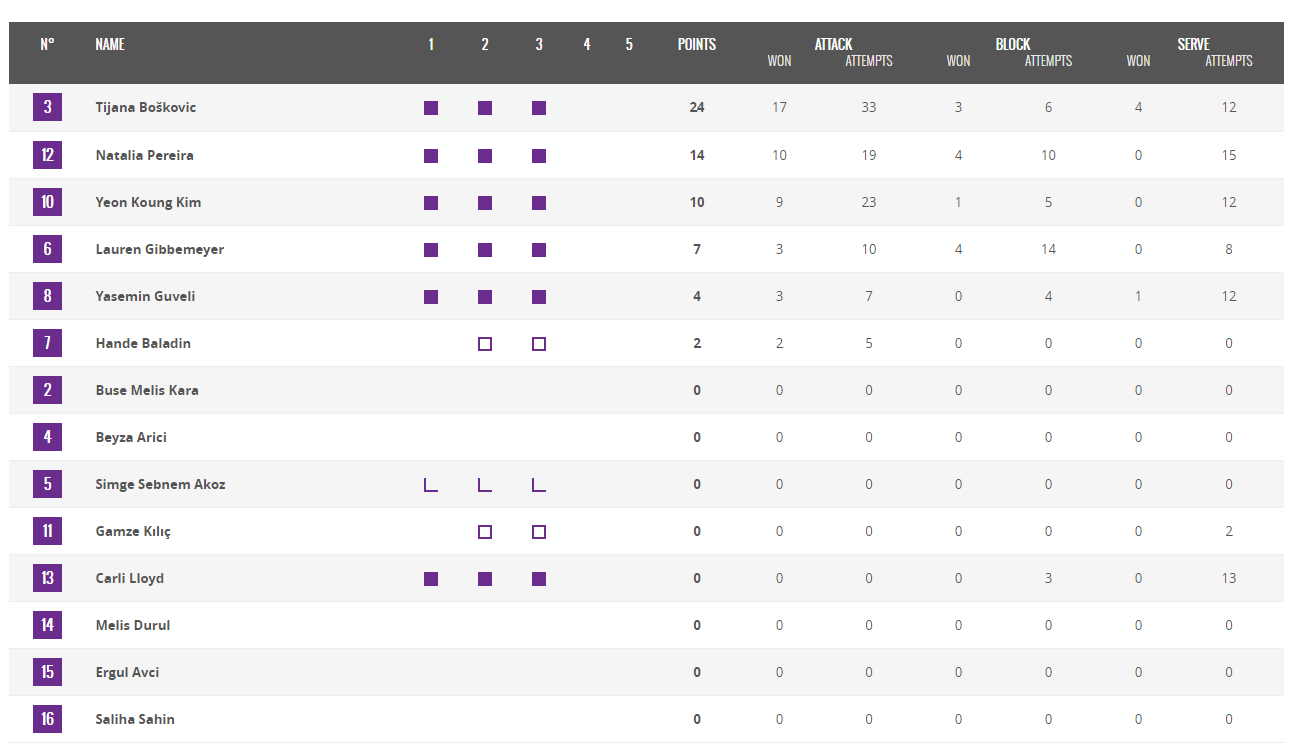1295x748 pixels.
Task: Click Yasemin Guveli's number 8 jersey badge
Action: point(47,296)
